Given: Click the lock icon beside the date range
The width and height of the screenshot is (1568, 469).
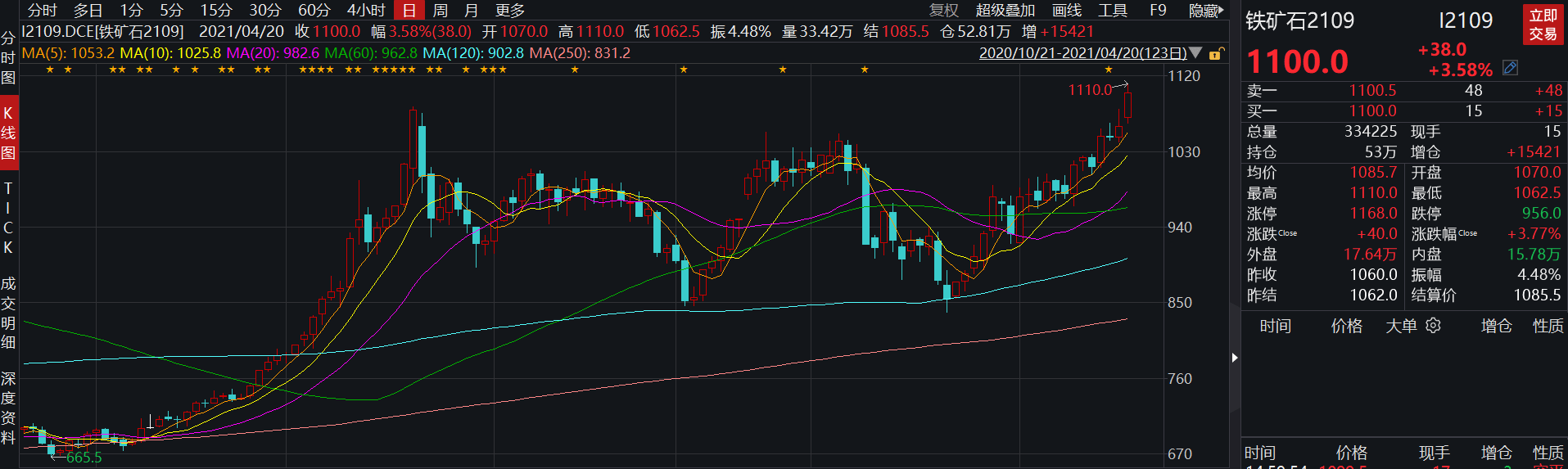Looking at the screenshot, I should (1216, 54).
